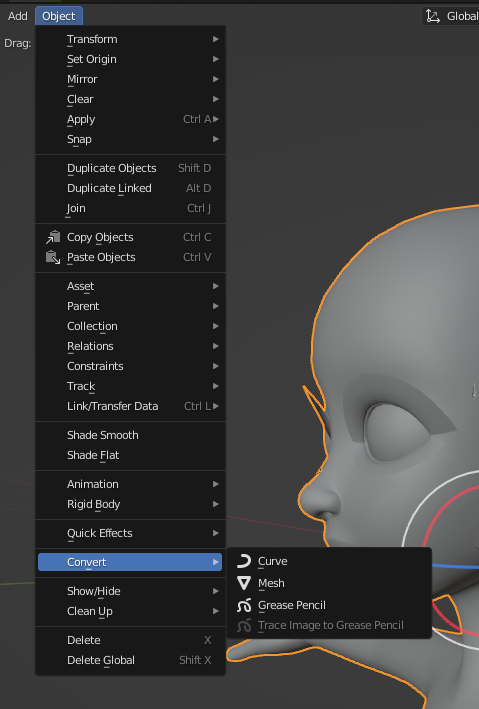Expand the Apply submenu
Viewport: 479px width, 709px height.
(130, 119)
